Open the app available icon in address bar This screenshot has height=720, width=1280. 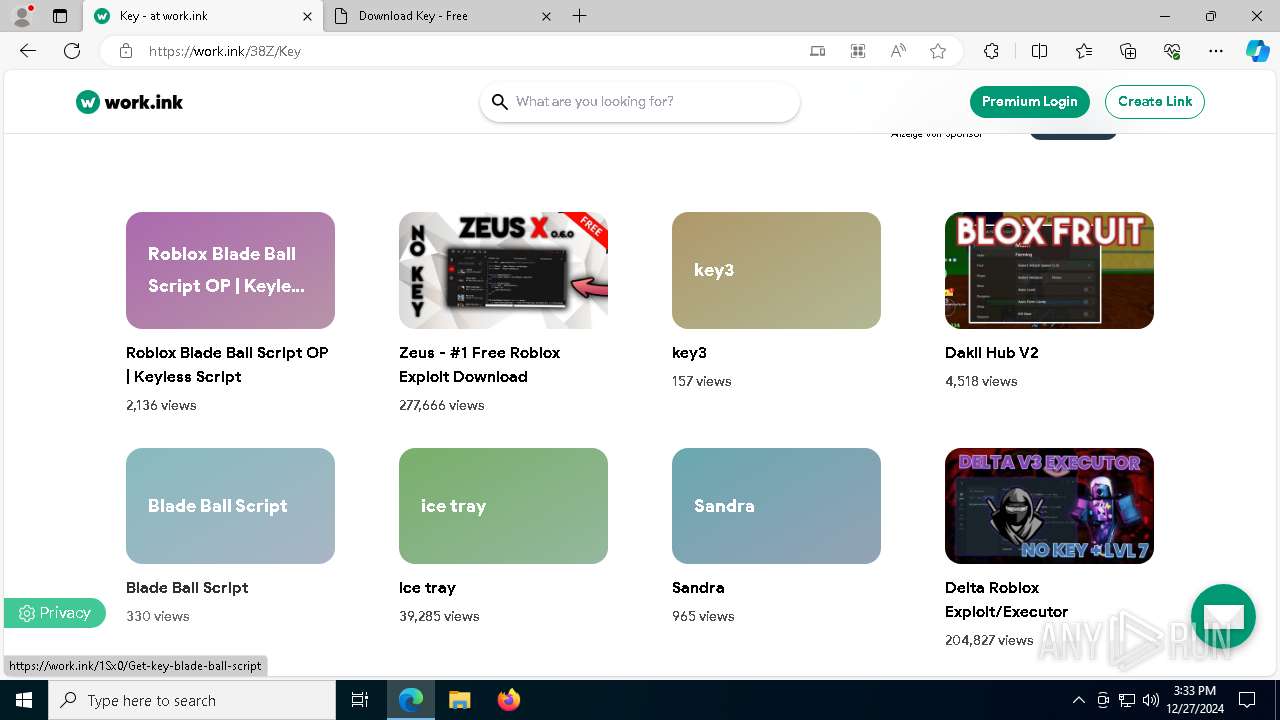(818, 51)
